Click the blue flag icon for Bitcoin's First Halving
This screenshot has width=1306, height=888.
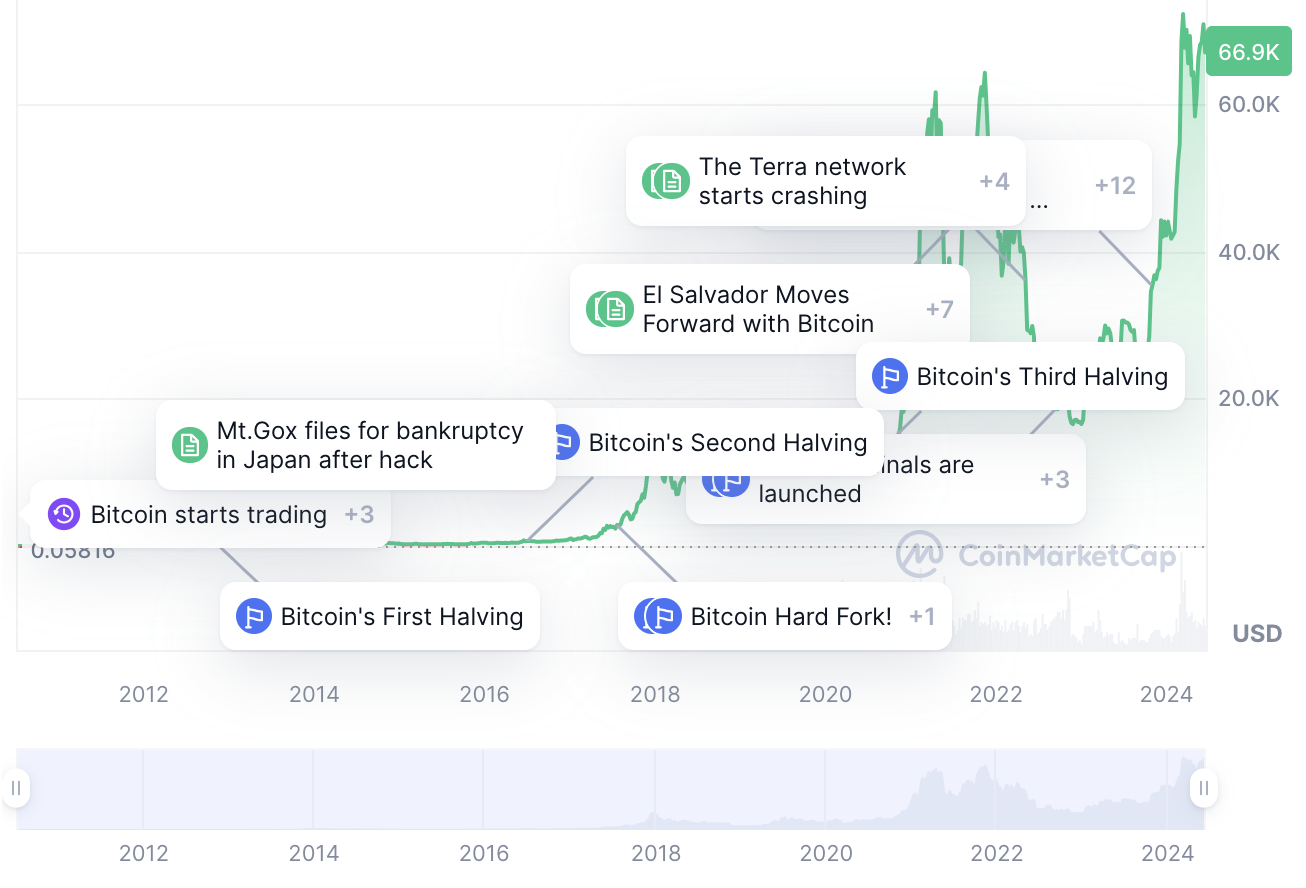253,616
